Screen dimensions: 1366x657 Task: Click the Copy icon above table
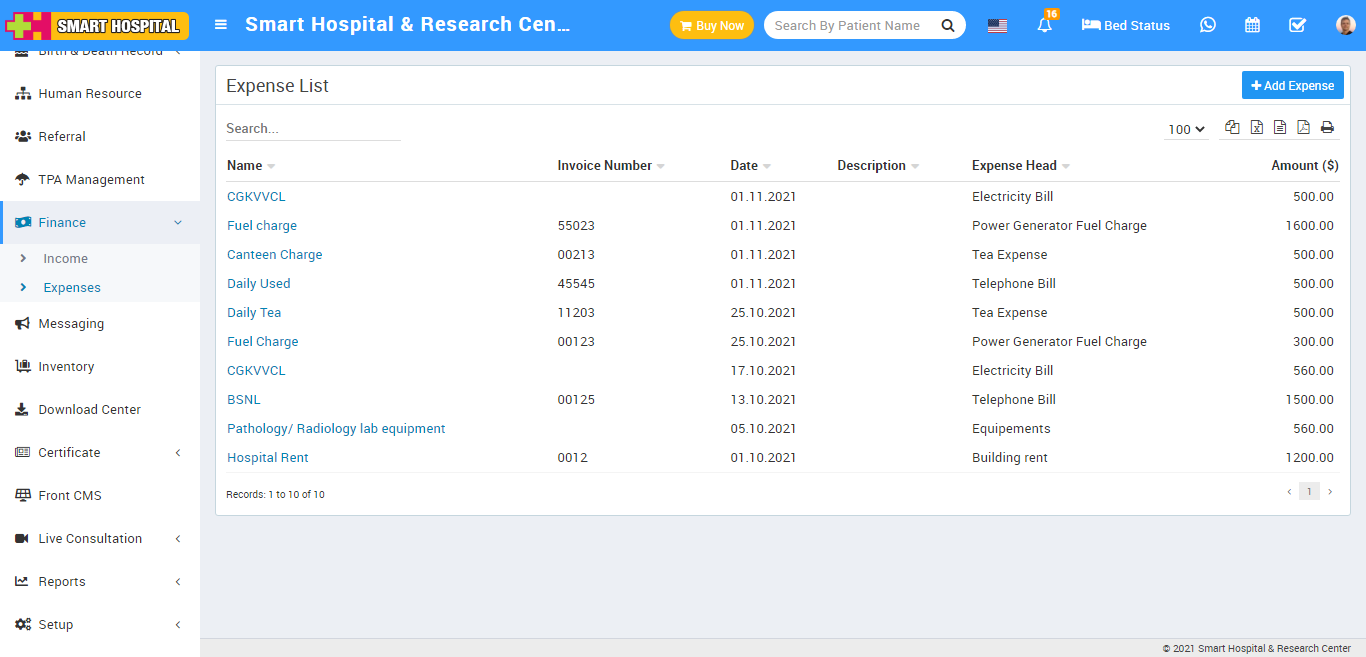click(x=1232, y=127)
